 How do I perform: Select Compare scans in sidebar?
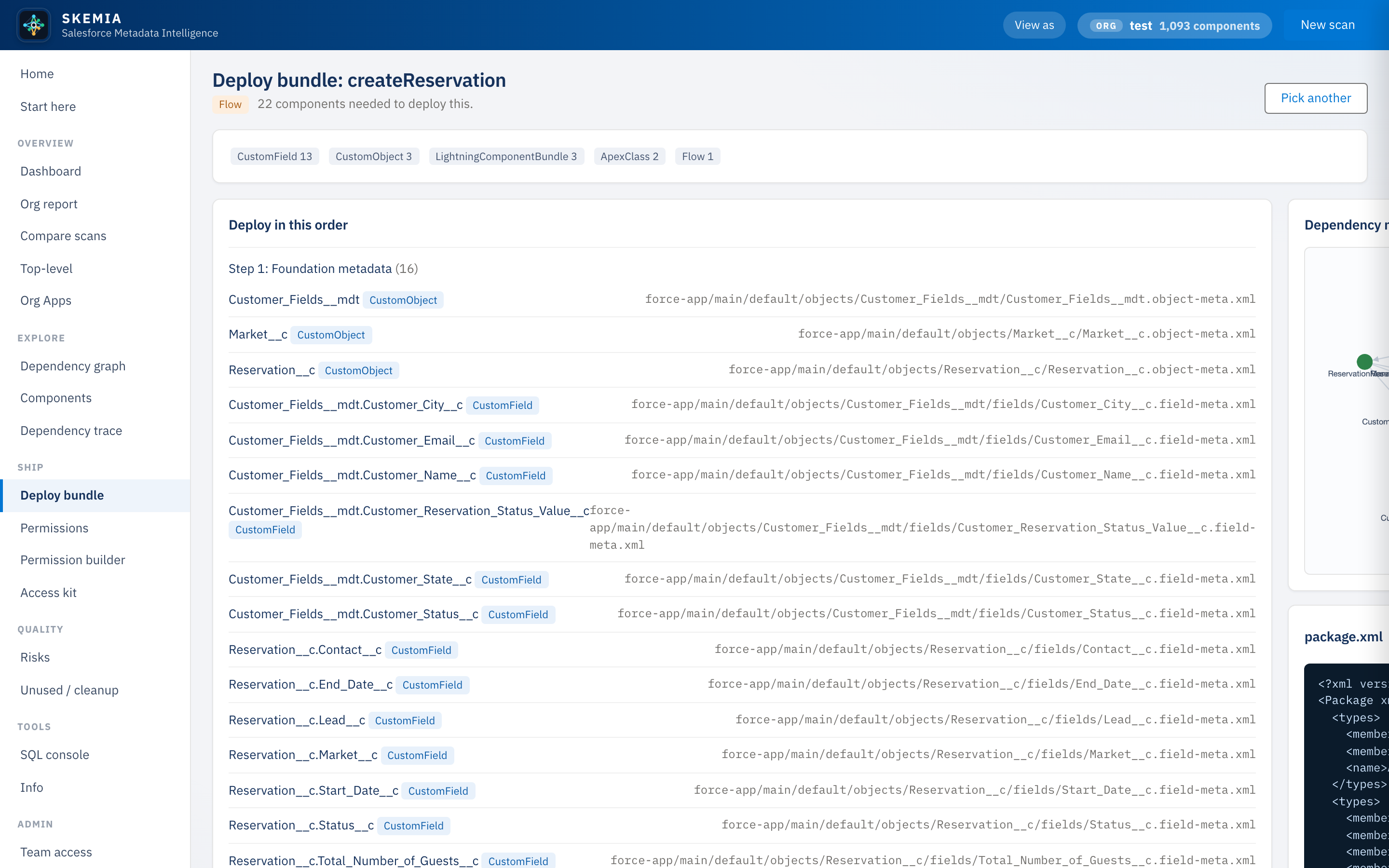click(95, 236)
